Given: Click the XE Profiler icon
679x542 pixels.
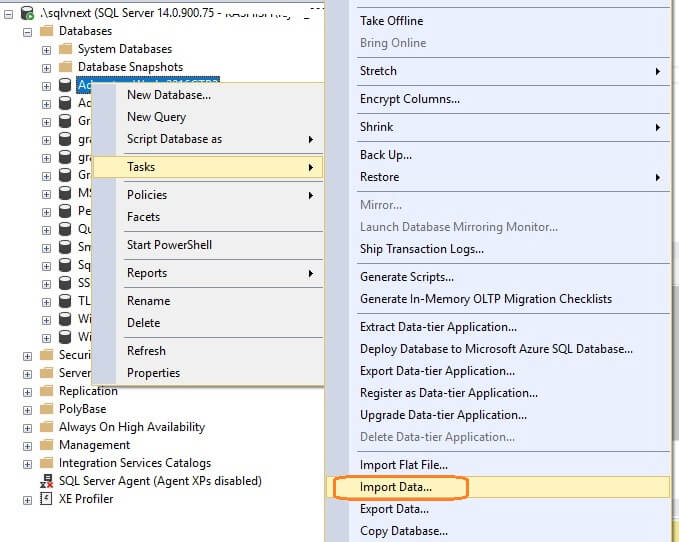Looking at the screenshot, I should coord(46,499).
